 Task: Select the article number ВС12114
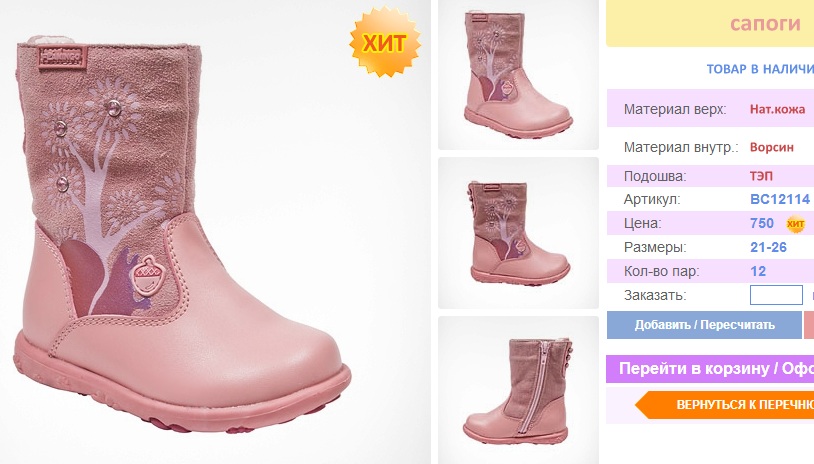pos(780,199)
